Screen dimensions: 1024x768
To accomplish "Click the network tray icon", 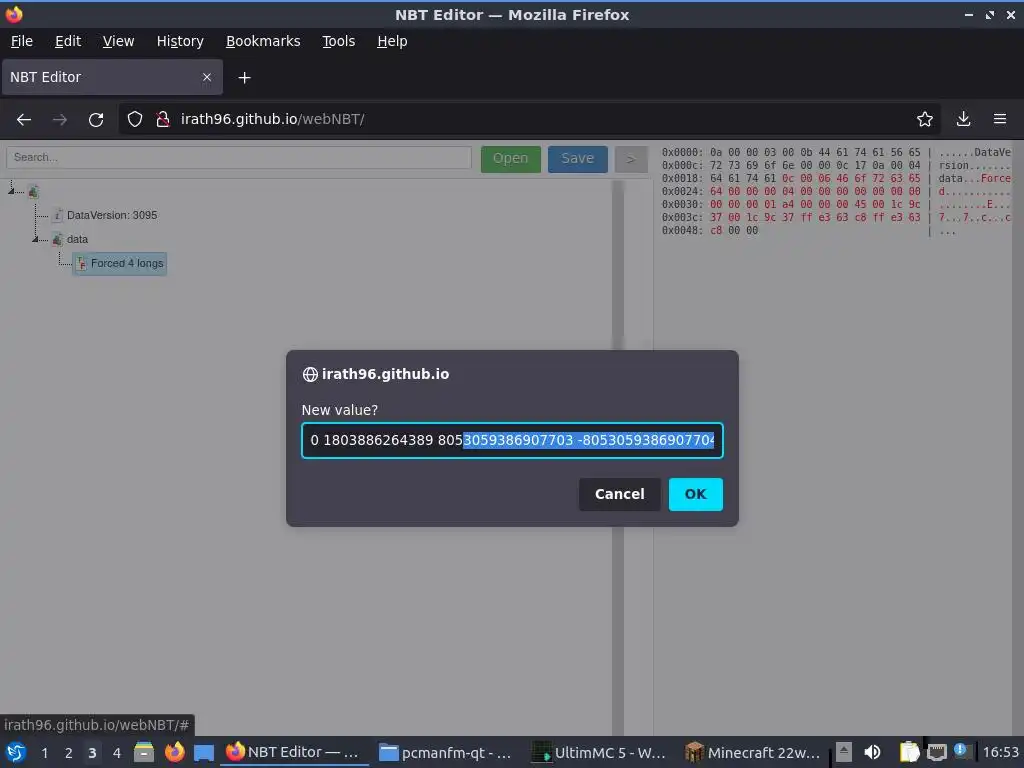I will tap(936, 752).
